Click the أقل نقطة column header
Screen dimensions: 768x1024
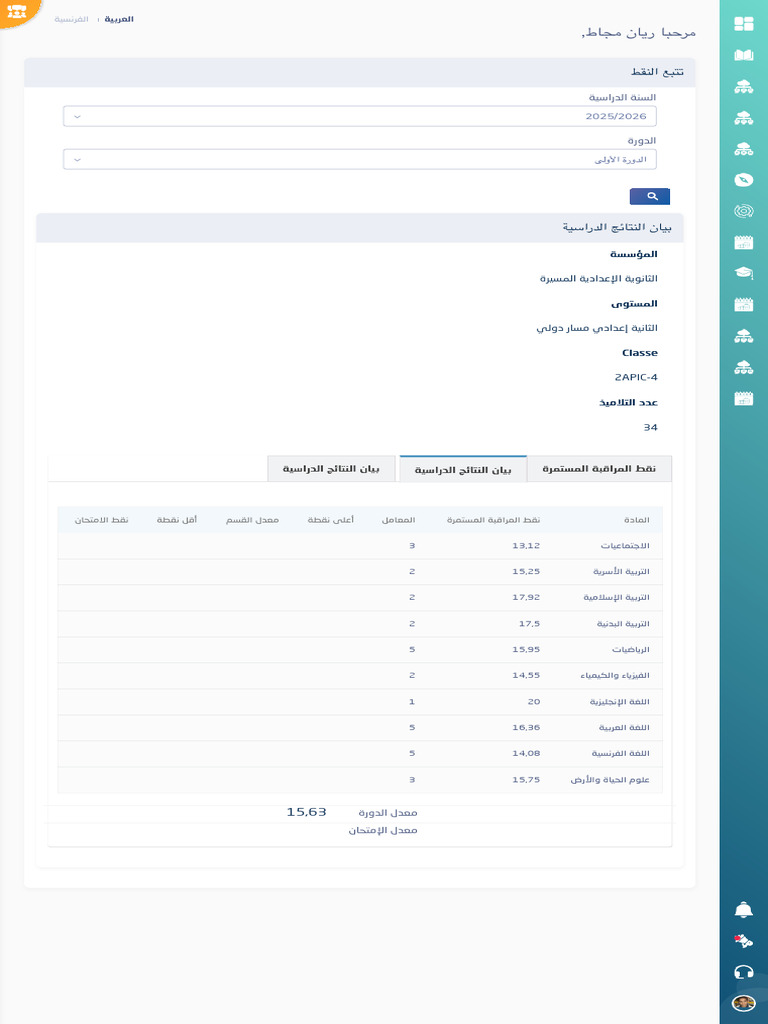[x=176, y=520]
